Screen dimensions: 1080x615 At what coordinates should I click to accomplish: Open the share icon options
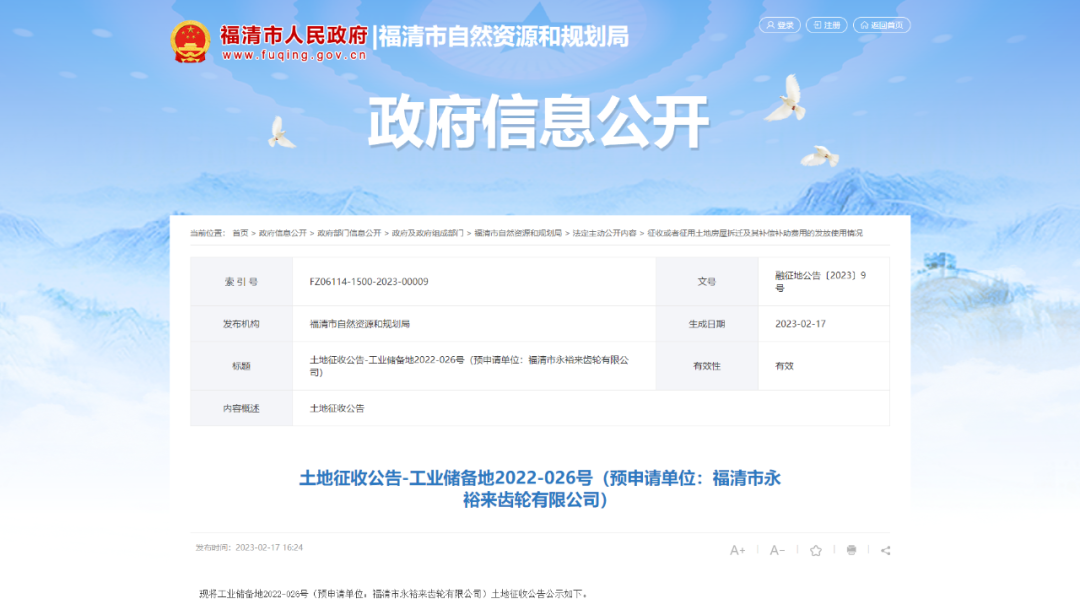885,550
